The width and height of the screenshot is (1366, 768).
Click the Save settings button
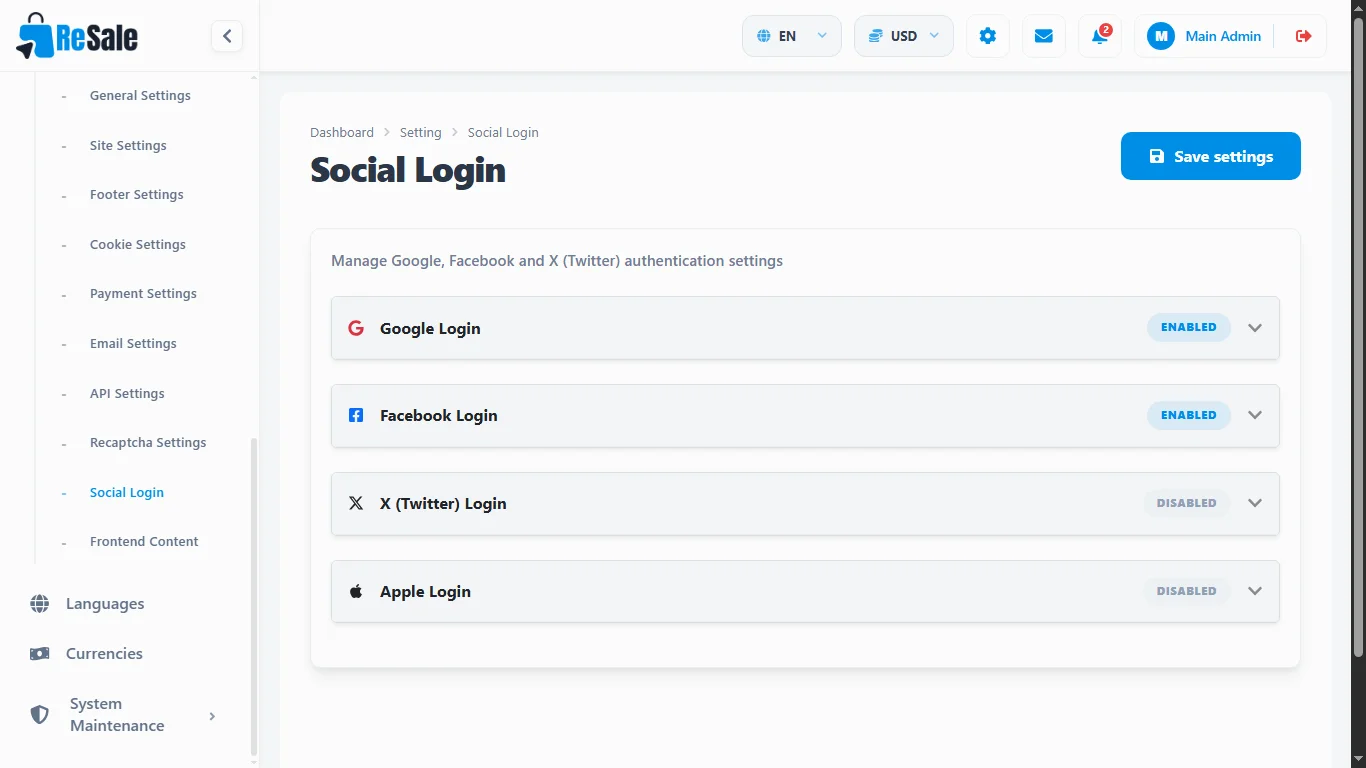coord(1211,156)
